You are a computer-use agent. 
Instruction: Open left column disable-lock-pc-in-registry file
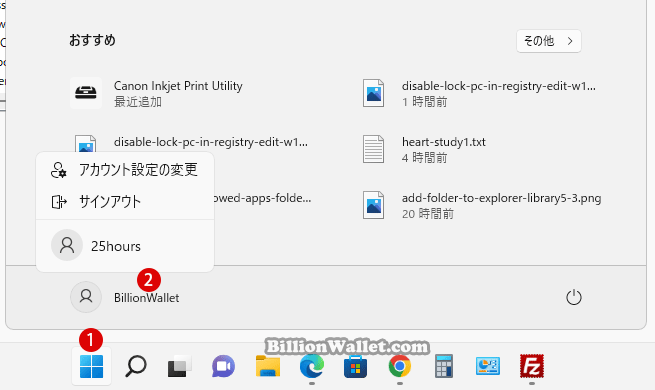211,142
